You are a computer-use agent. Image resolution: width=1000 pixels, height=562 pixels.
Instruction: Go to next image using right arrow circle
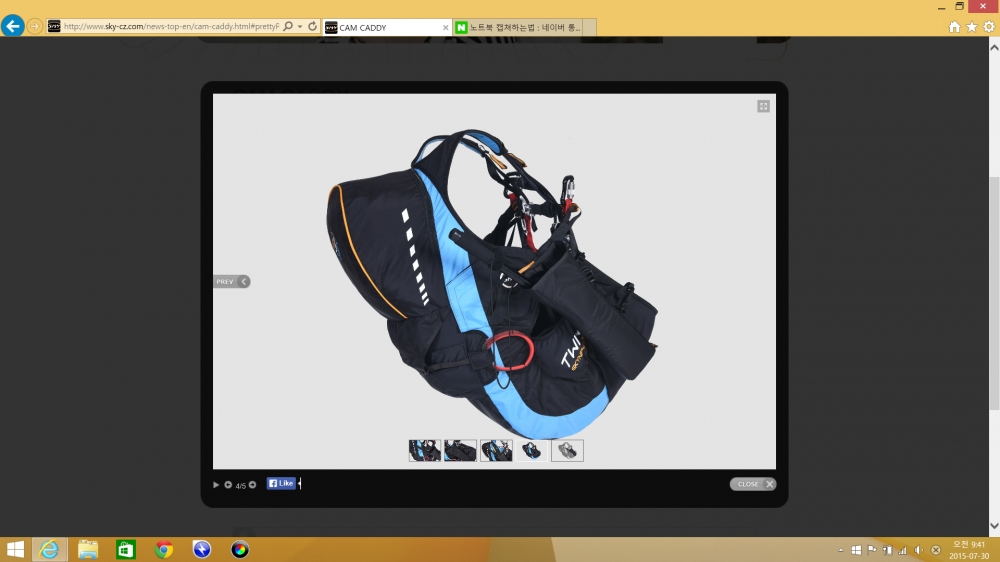coord(253,485)
